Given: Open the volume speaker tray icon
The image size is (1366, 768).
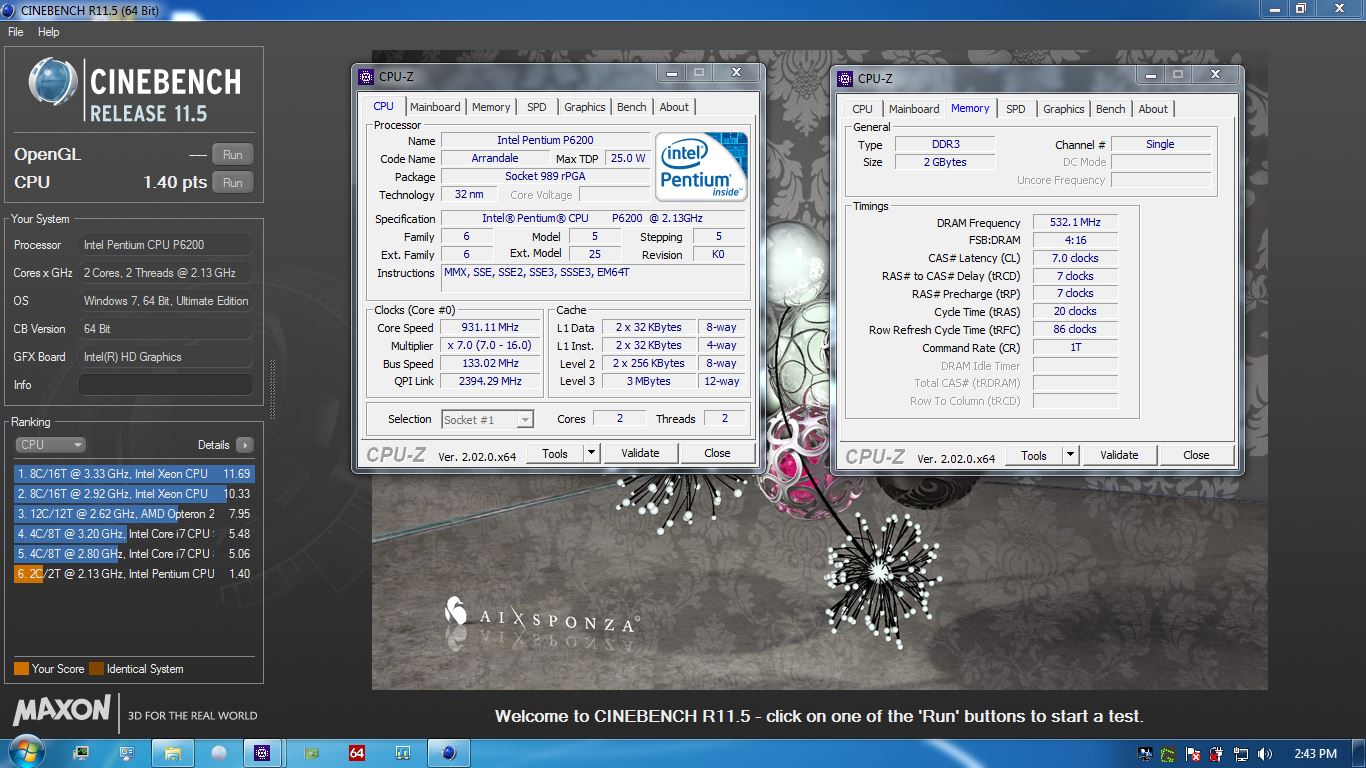Looking at the screenshot, I should tap(1264, 754).
